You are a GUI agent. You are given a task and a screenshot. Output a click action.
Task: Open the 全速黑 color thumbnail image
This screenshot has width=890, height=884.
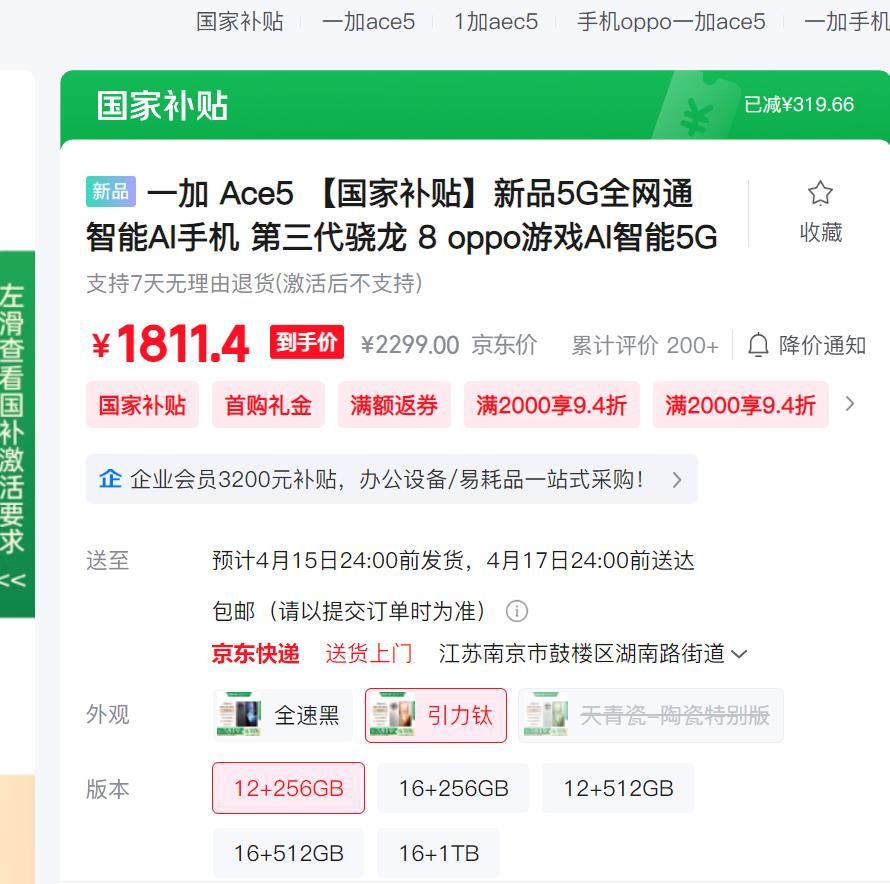coord(239,714)
